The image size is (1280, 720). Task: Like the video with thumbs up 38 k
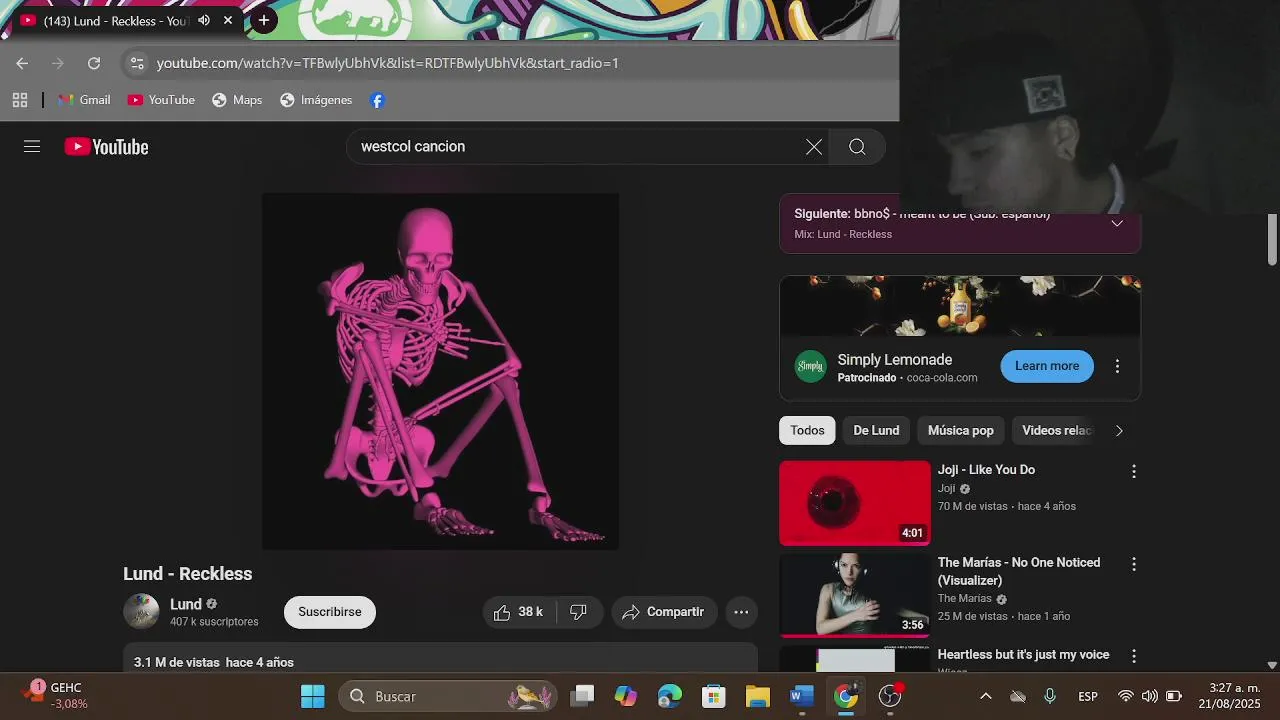(519, 612)
